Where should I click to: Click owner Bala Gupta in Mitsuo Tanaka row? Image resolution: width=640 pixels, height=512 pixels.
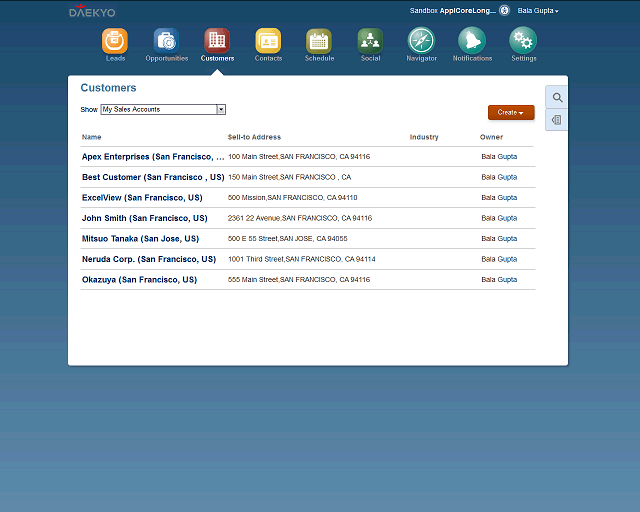[499, 238]
